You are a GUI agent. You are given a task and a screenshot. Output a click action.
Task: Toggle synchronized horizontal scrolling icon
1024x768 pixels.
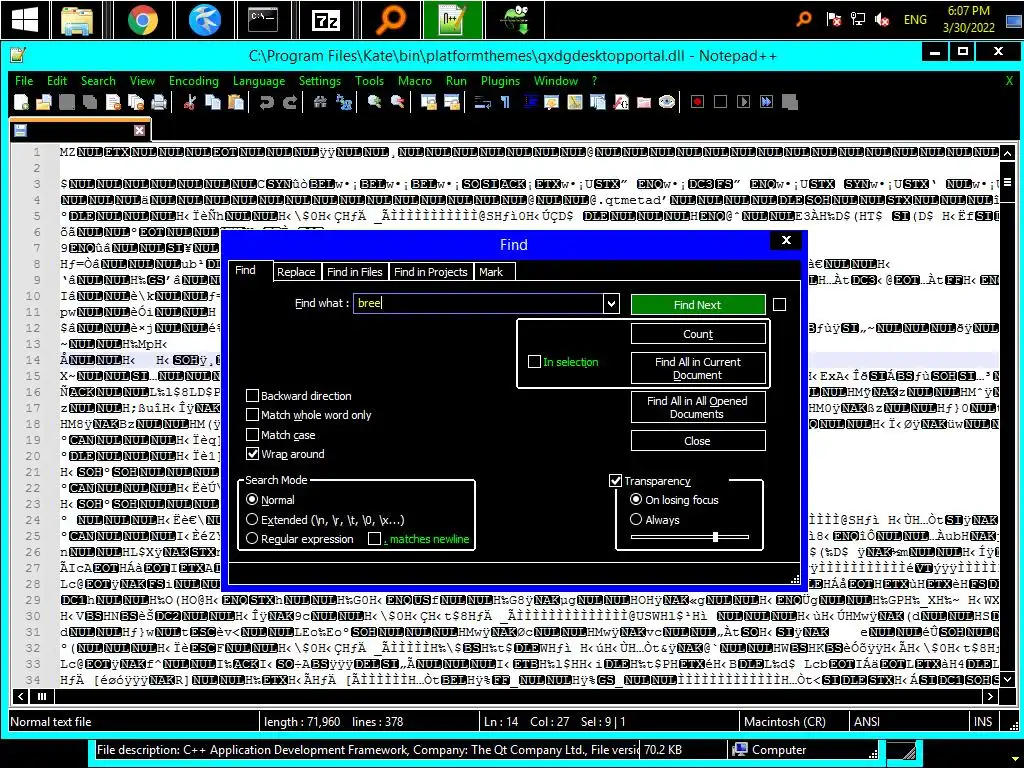coord(451,102)
